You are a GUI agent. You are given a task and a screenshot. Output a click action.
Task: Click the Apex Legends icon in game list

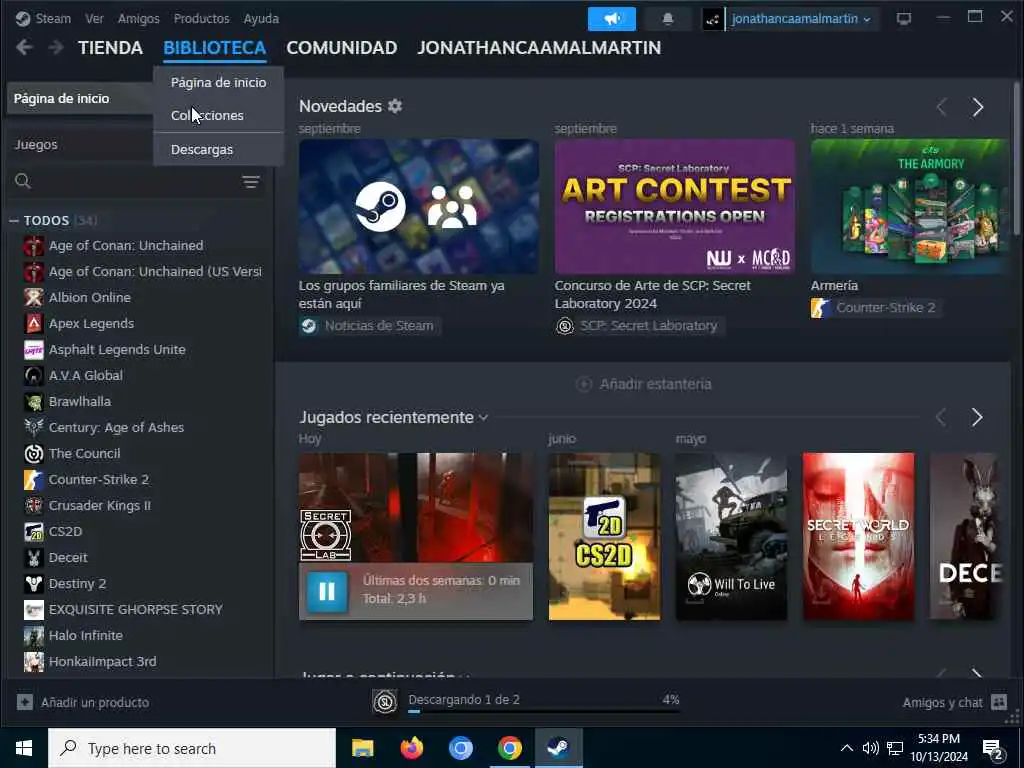click(x=34, y=323)
